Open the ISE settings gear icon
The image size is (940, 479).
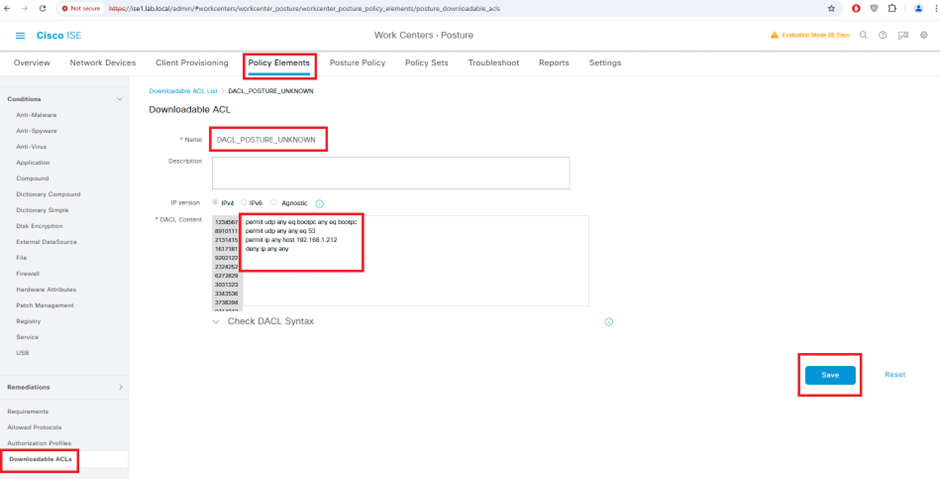pos(924,35)
